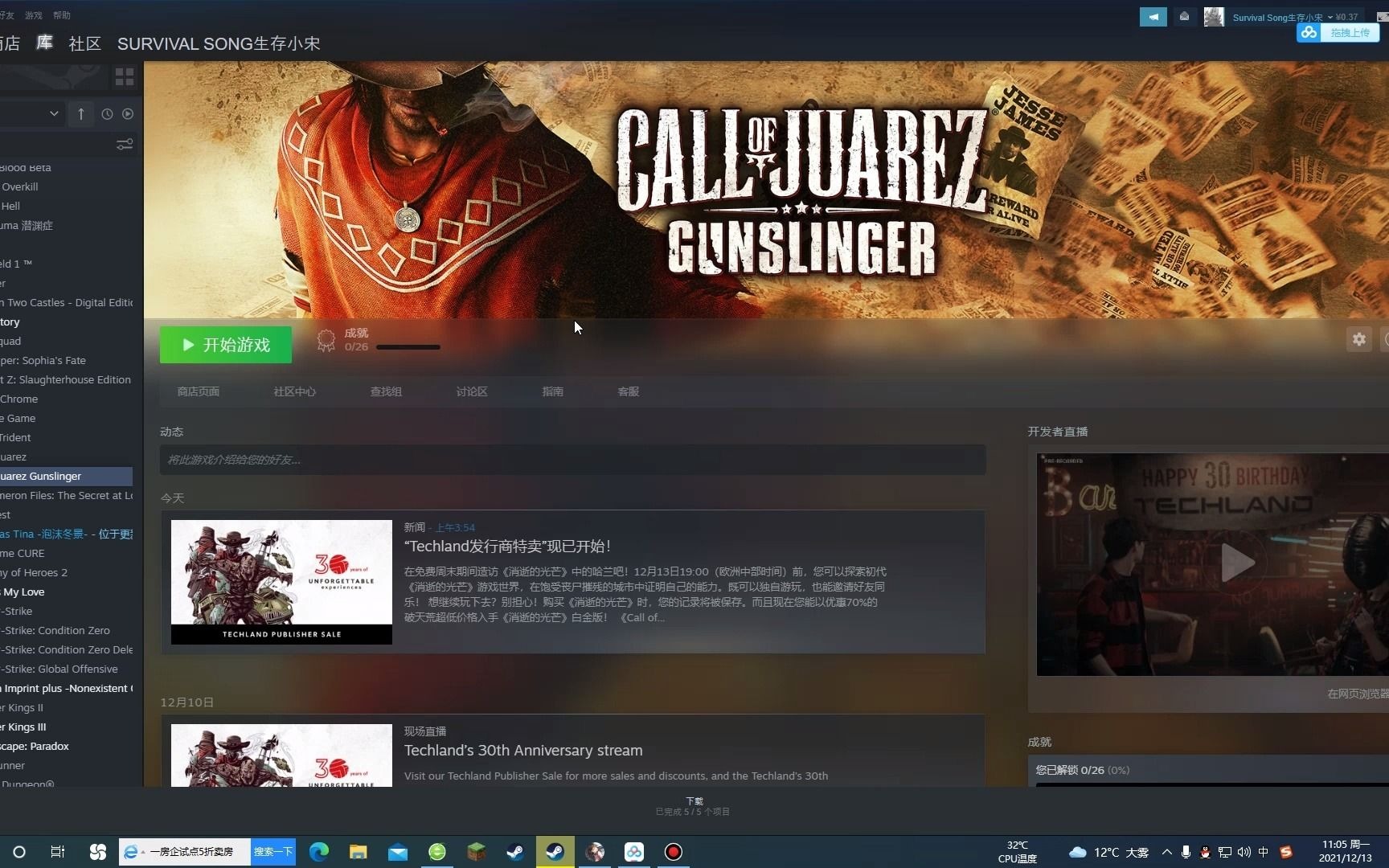Image resolution: width=1389 pixels, height=868 pixels.
Task: Select Slaughterhouse Edition game entry
Action: (x=66, y=379)
